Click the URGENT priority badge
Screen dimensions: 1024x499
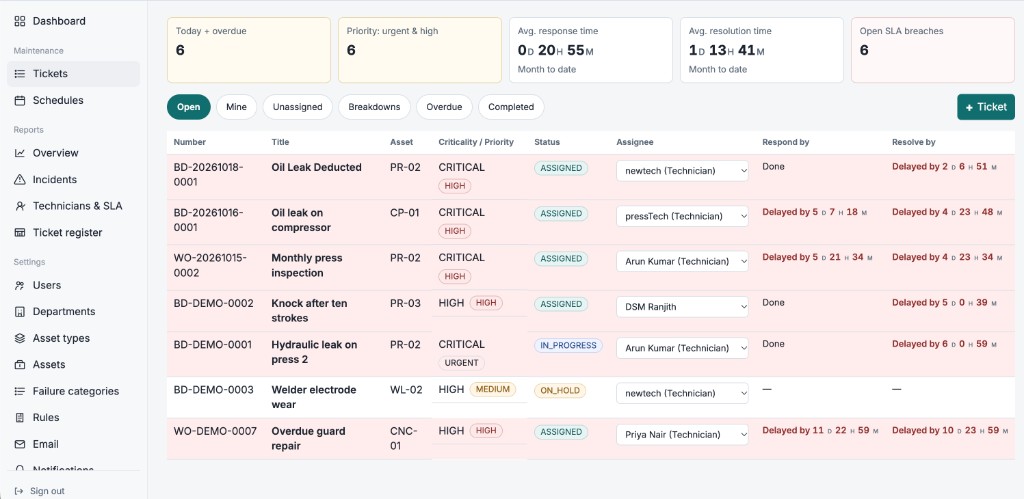pyautogui.click(x=462, y=363)
